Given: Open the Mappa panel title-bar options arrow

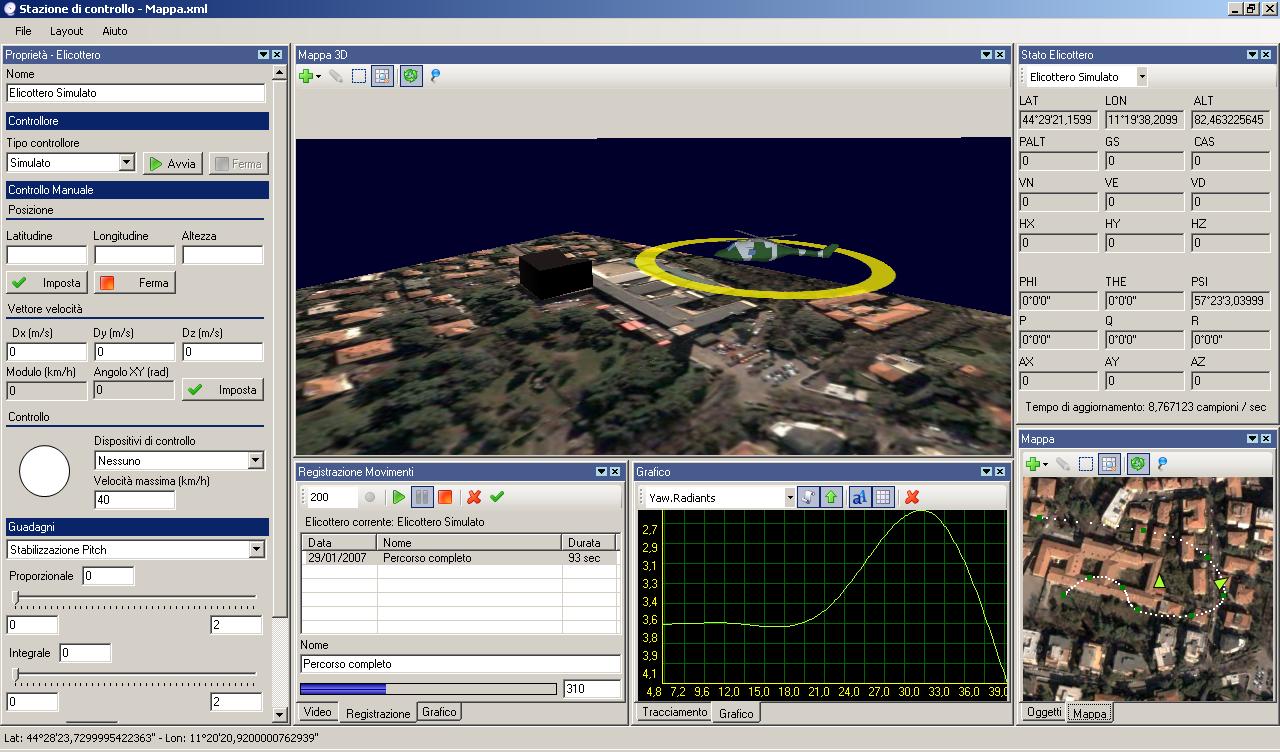Looking at the screenshot, I should tap(1252, 439).
